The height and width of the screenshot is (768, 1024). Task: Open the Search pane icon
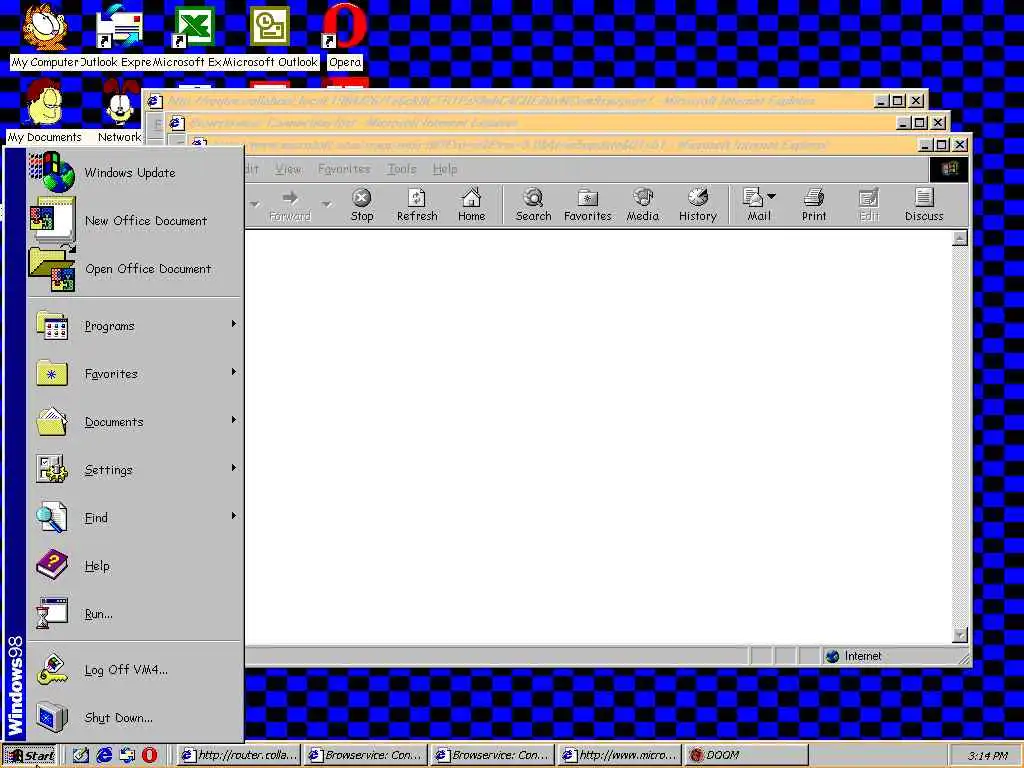click(534, 205)
